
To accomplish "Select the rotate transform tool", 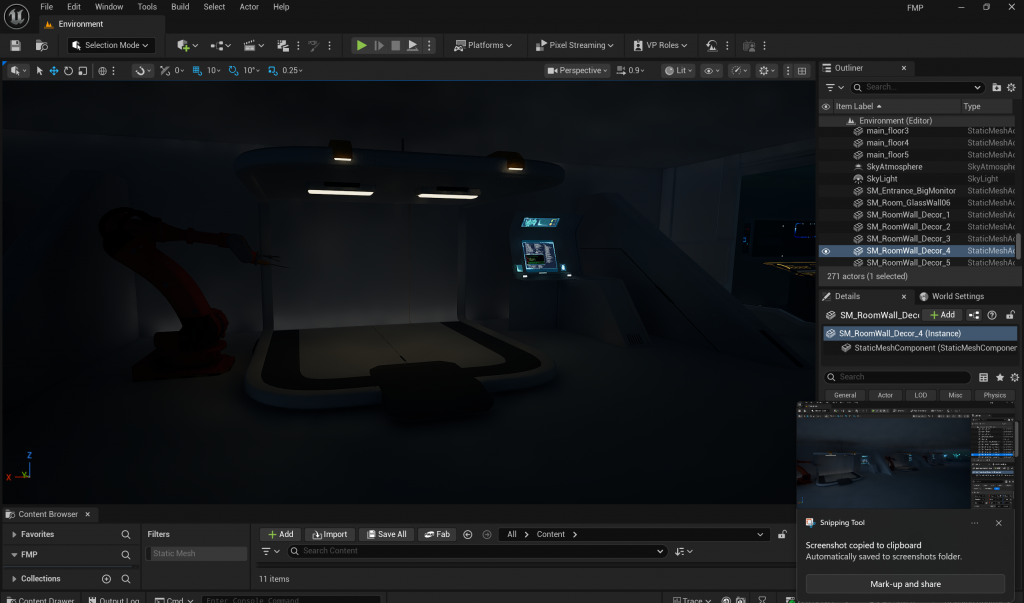I will pos(68,71).
